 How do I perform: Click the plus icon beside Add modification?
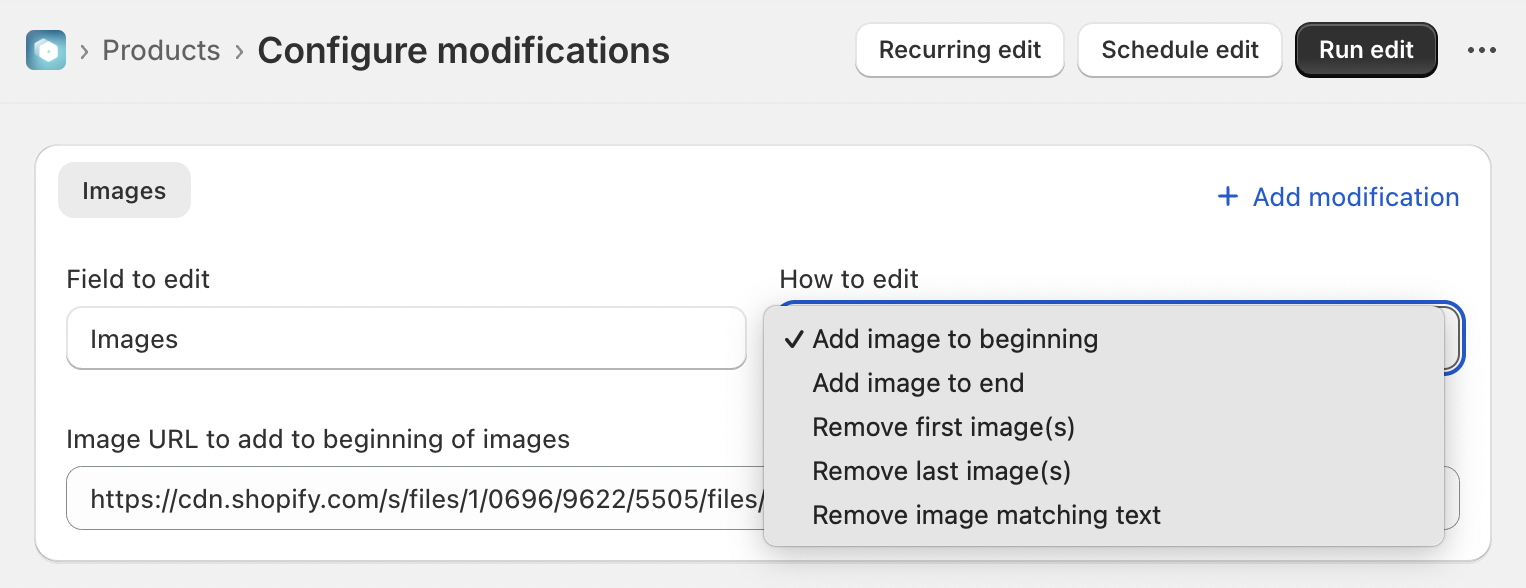(x=1227, y=197)
